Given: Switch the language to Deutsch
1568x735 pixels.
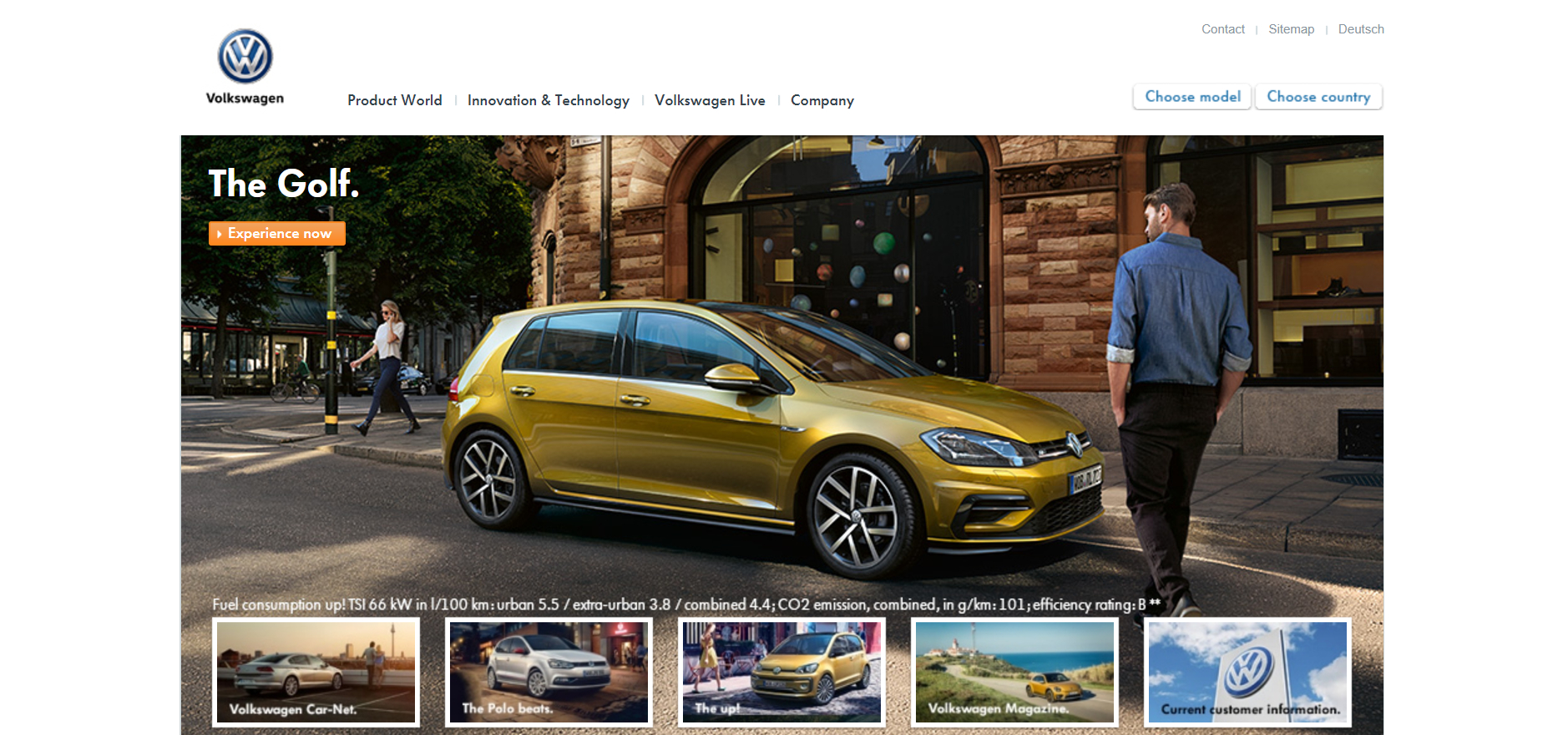Looking at the screenshot, I should pos(1361,29).
